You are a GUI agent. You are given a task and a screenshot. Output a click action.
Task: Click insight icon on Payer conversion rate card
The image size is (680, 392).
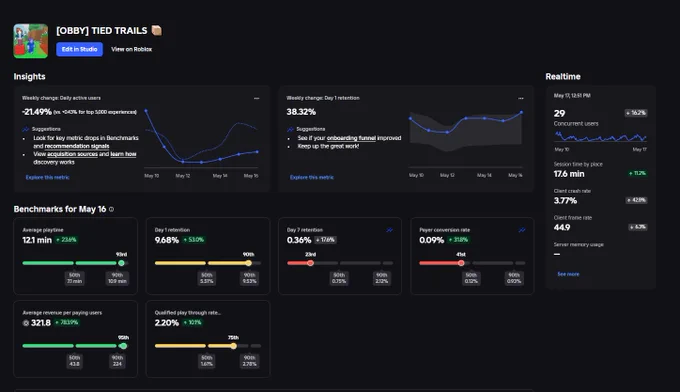tap(522, 230)
